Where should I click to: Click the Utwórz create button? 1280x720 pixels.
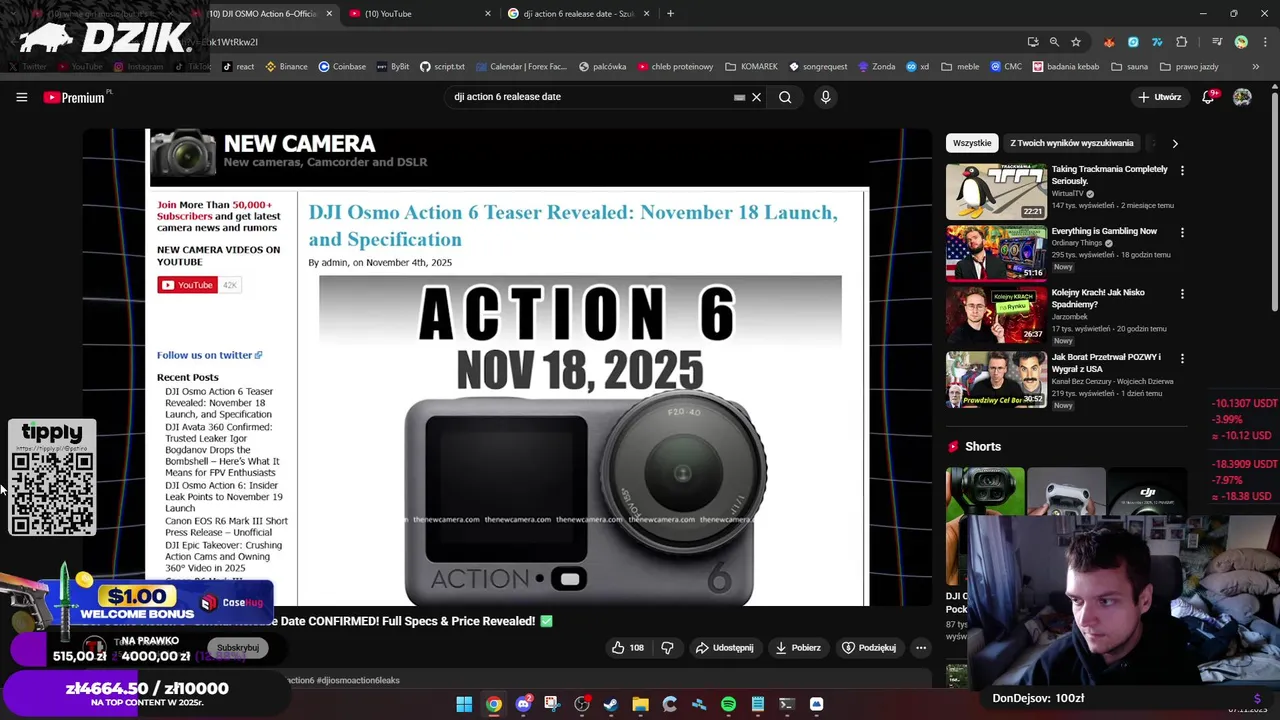click(1160, 97)
